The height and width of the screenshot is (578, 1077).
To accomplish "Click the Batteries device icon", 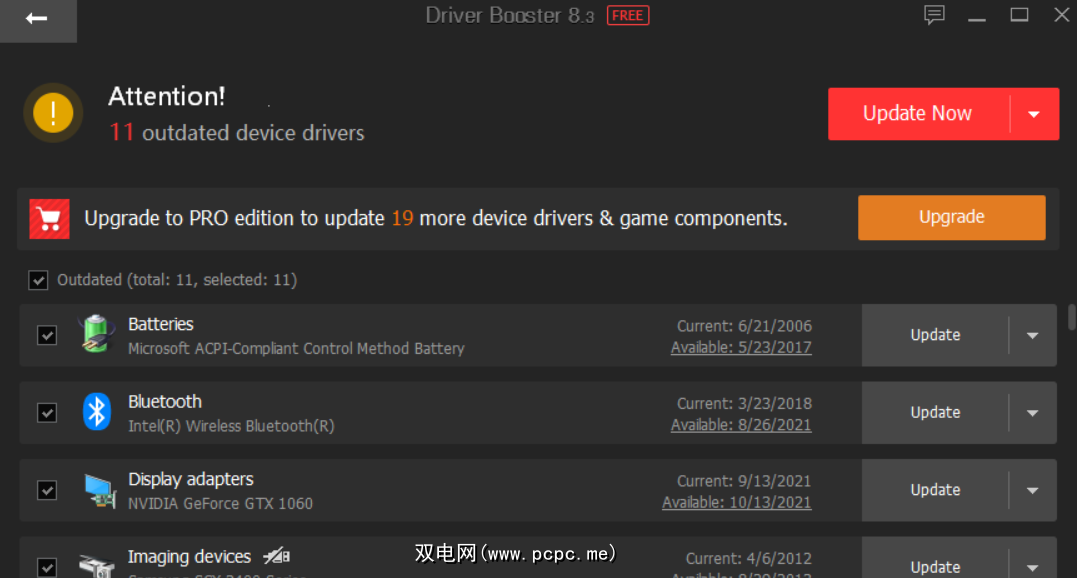I will (96, 334).
